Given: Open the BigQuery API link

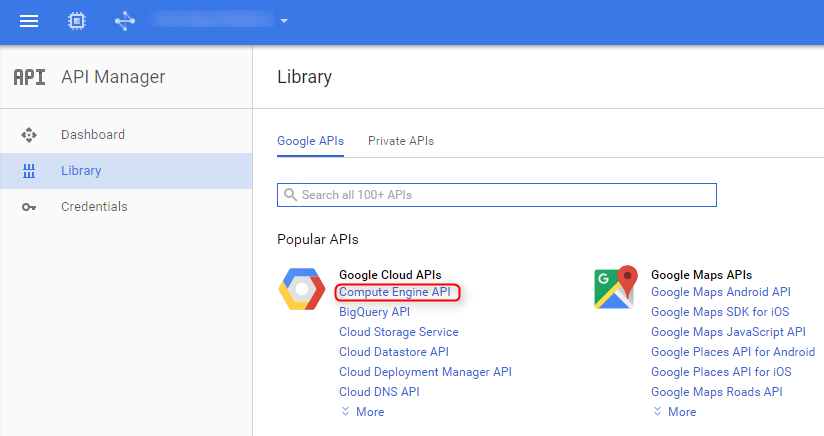Looking at the screenshot, I should (x=374, y=312).
